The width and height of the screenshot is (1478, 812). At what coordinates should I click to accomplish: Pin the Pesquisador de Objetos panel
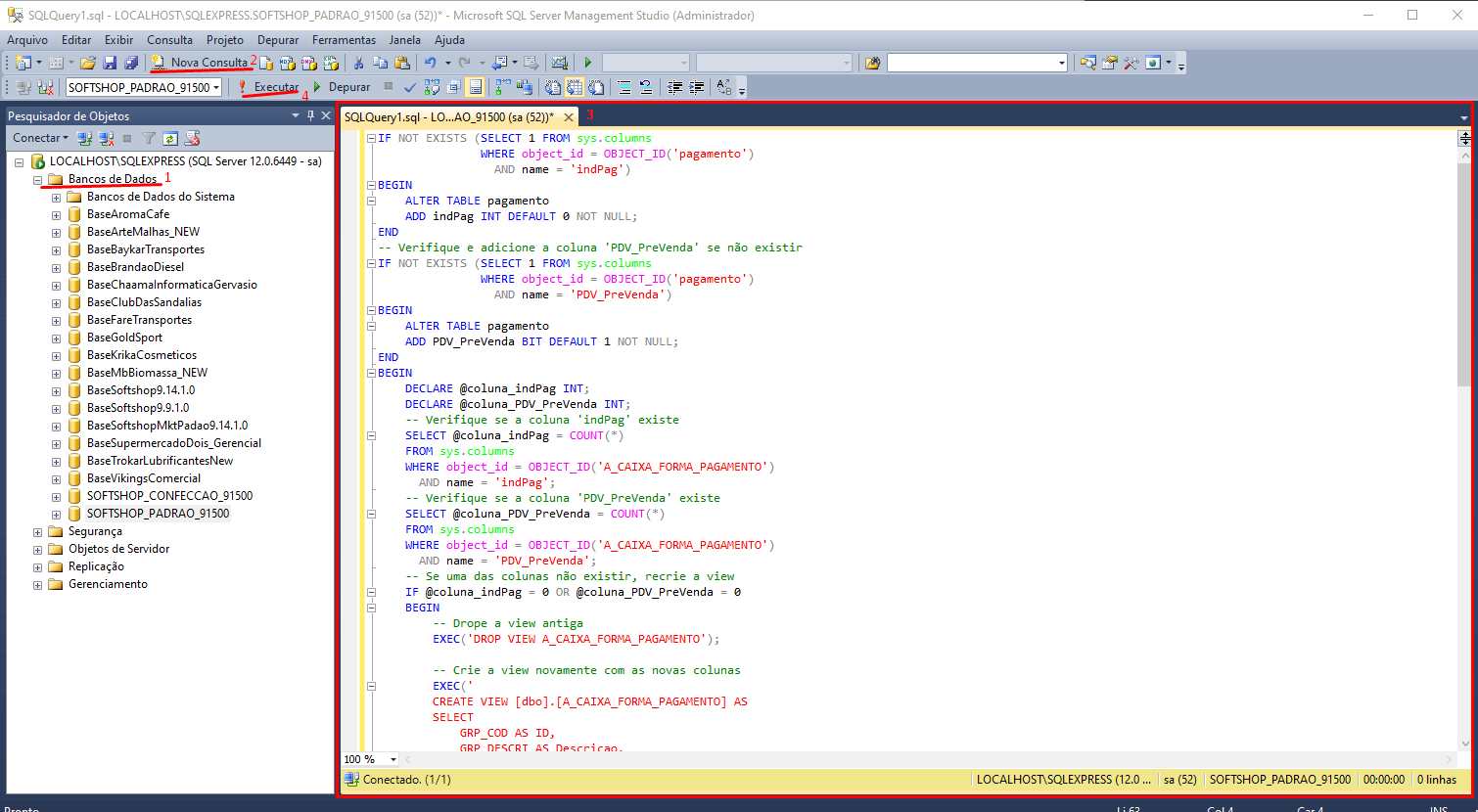click(x=311, y=115)
